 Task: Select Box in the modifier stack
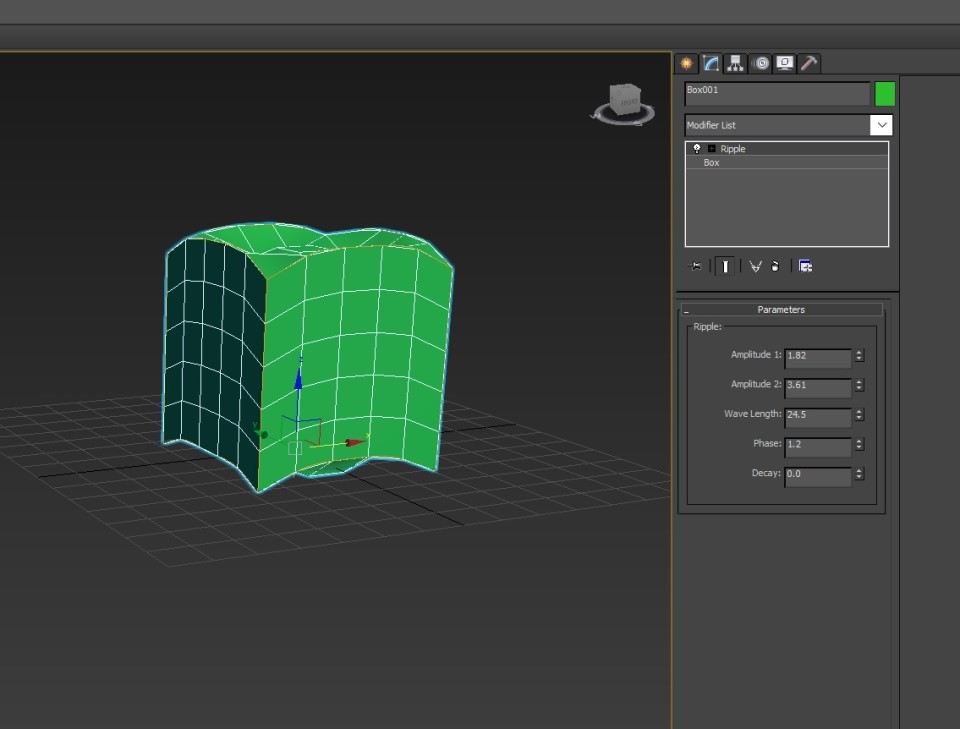(711, 163)
